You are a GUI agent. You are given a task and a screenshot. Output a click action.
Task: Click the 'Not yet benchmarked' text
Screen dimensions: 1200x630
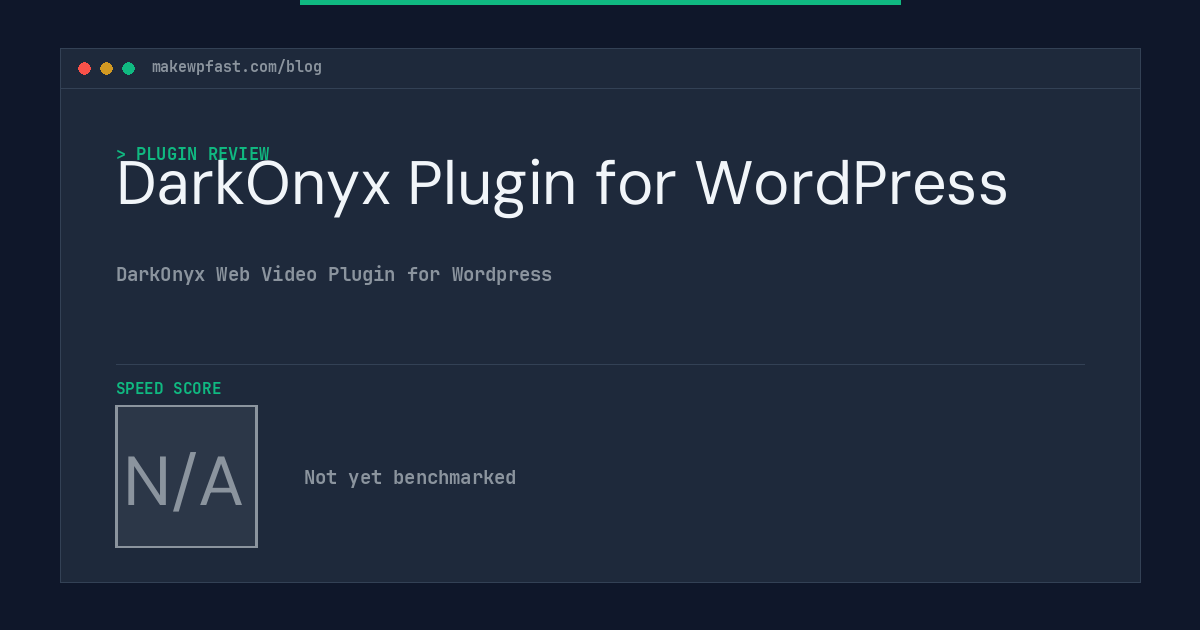(410, 477)
